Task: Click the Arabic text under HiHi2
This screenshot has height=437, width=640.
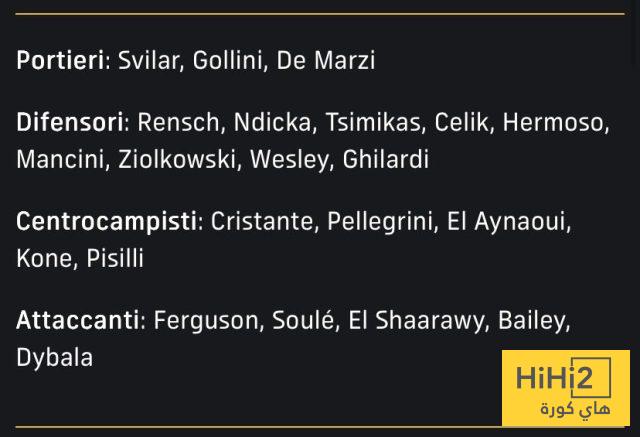Action: pyautogui.click(x=574, y=409)
